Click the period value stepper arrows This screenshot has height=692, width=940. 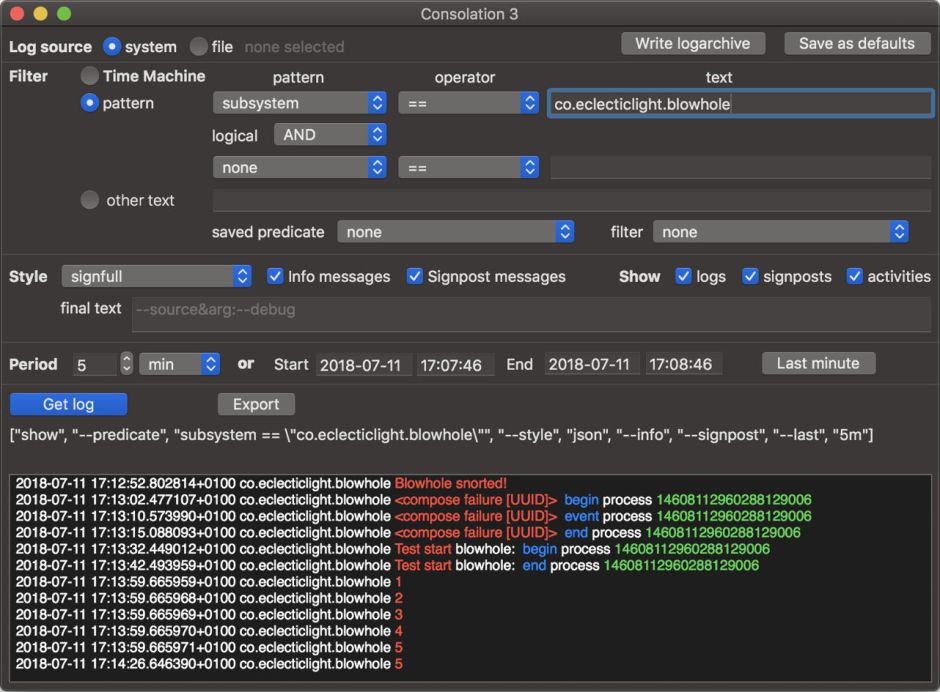coord(126,364)
